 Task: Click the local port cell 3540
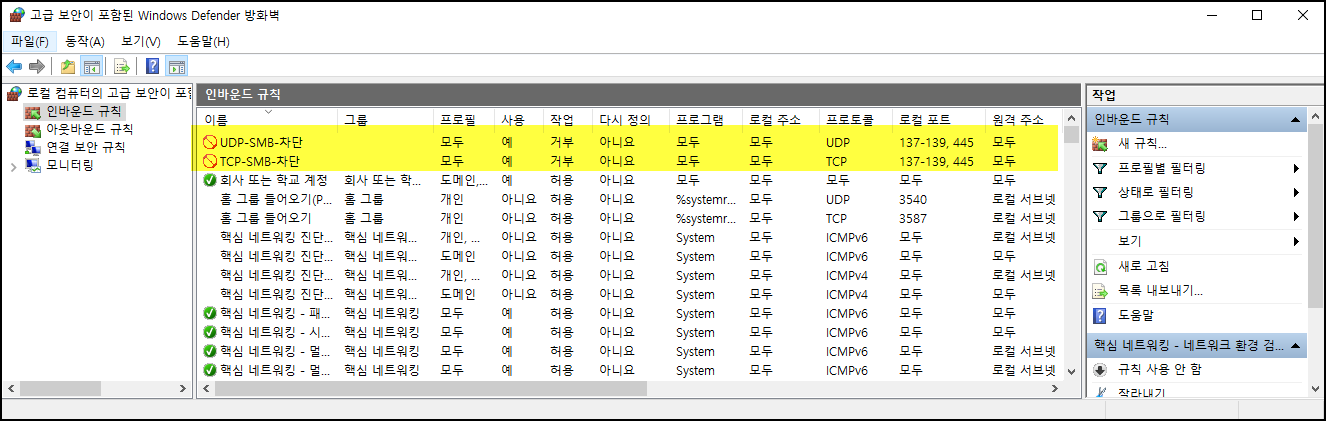click(913, 199)
